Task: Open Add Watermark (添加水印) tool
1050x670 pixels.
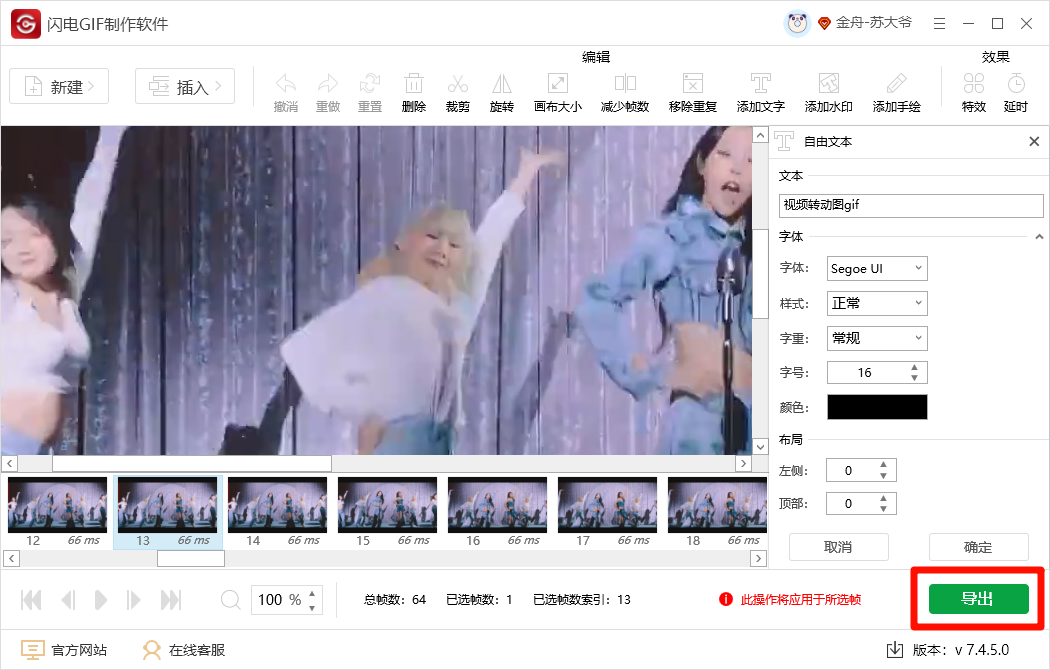Action: pyautogui.click(x=828, y=92)
